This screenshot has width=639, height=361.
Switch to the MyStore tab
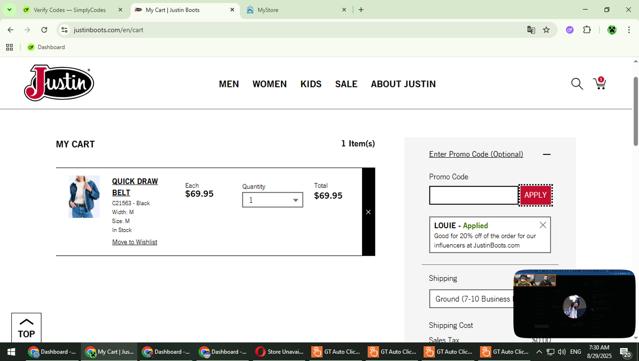coord(268,10)
